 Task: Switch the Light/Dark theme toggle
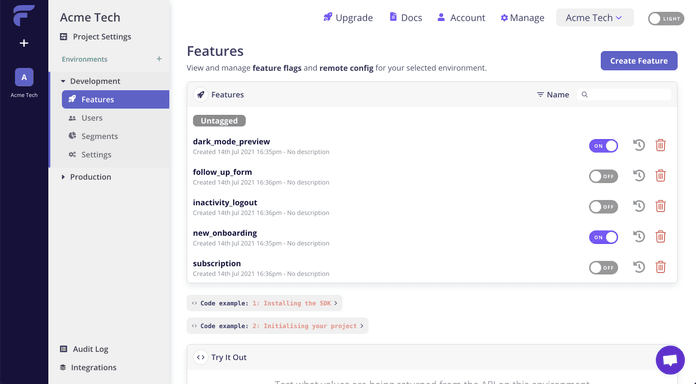(666, 19)
